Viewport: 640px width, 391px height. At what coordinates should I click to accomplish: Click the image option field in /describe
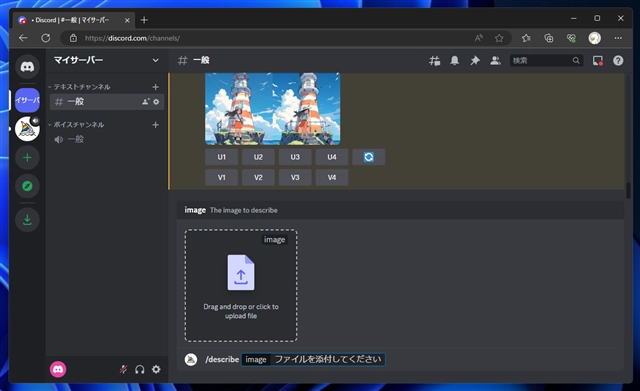[x=313, y=360]
